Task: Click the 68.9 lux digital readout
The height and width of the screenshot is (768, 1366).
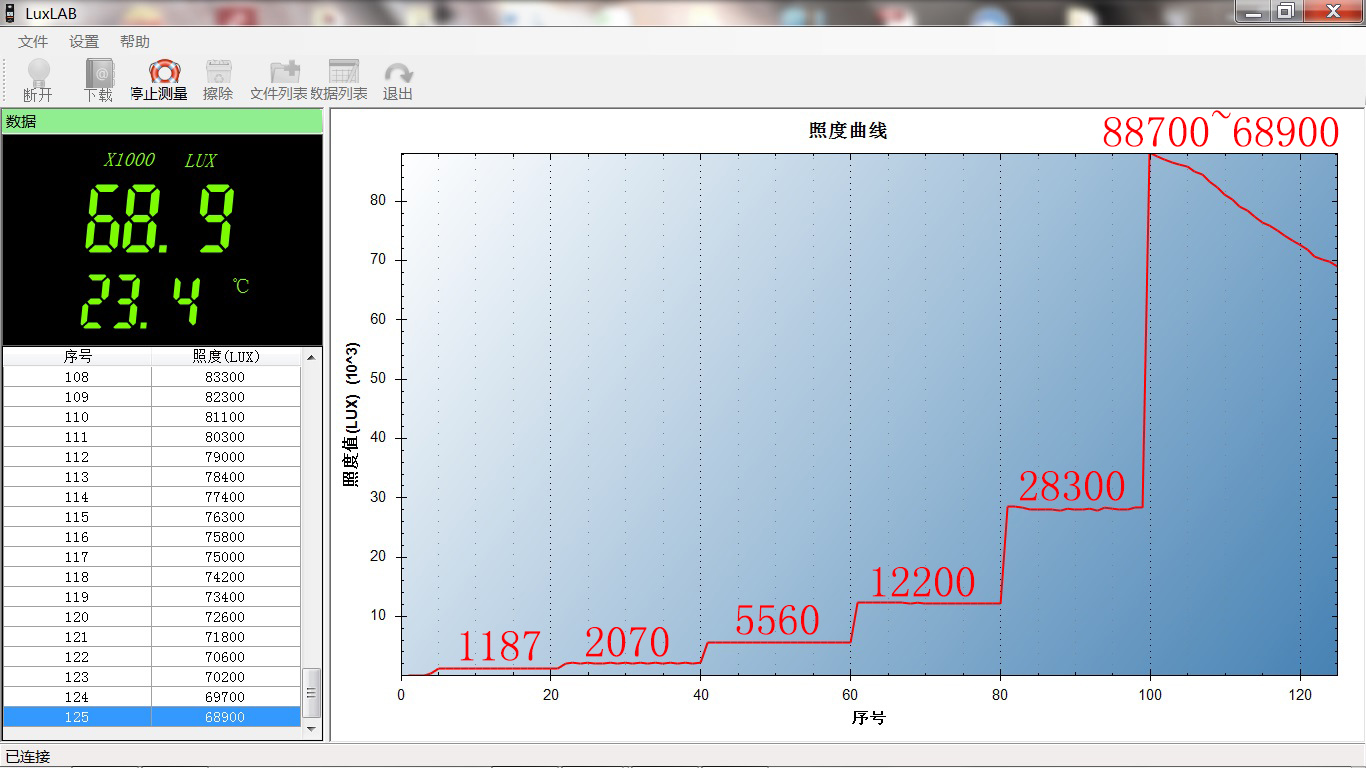Action: pos(160,219)
